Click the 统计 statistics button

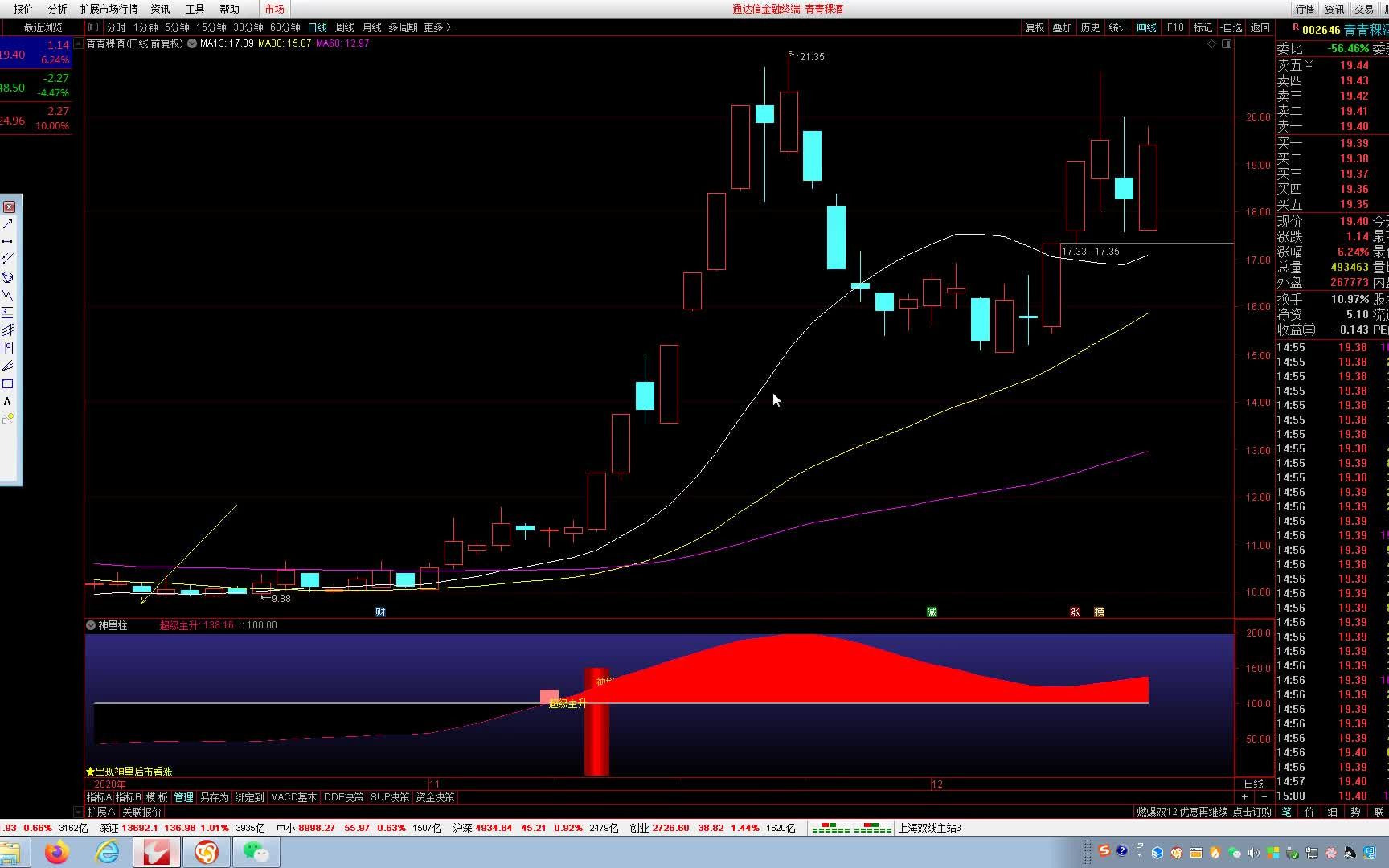click(1118, 27)
